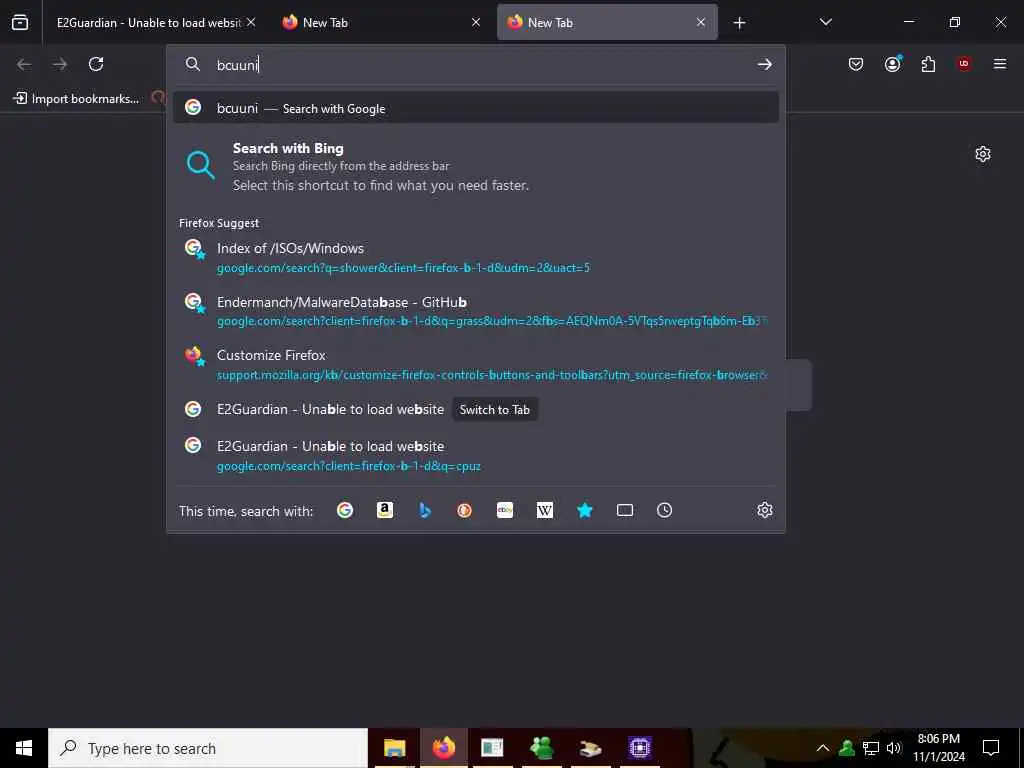Open E2Guardian suggestion with cpuz URL
The image size is (1024, 768).
pyautogui.click(x=475, y=455)
